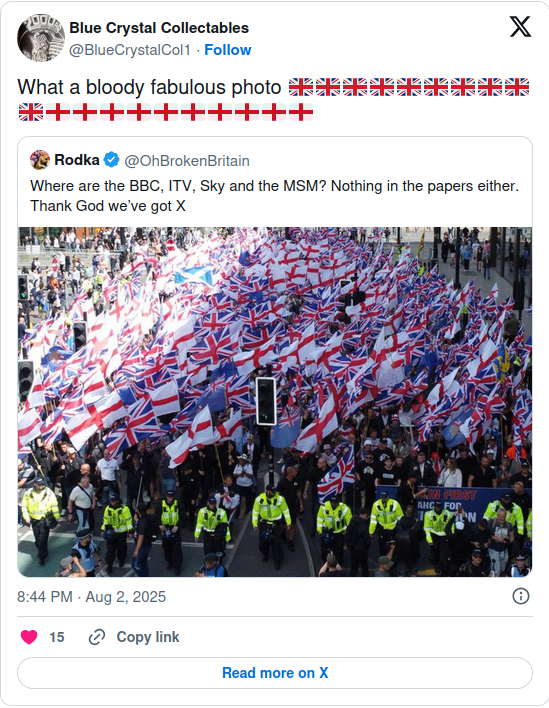Click the quoted tweet text about BBC, ITV
The width and height of the screenshot is (549, 708).
(274, 196)
